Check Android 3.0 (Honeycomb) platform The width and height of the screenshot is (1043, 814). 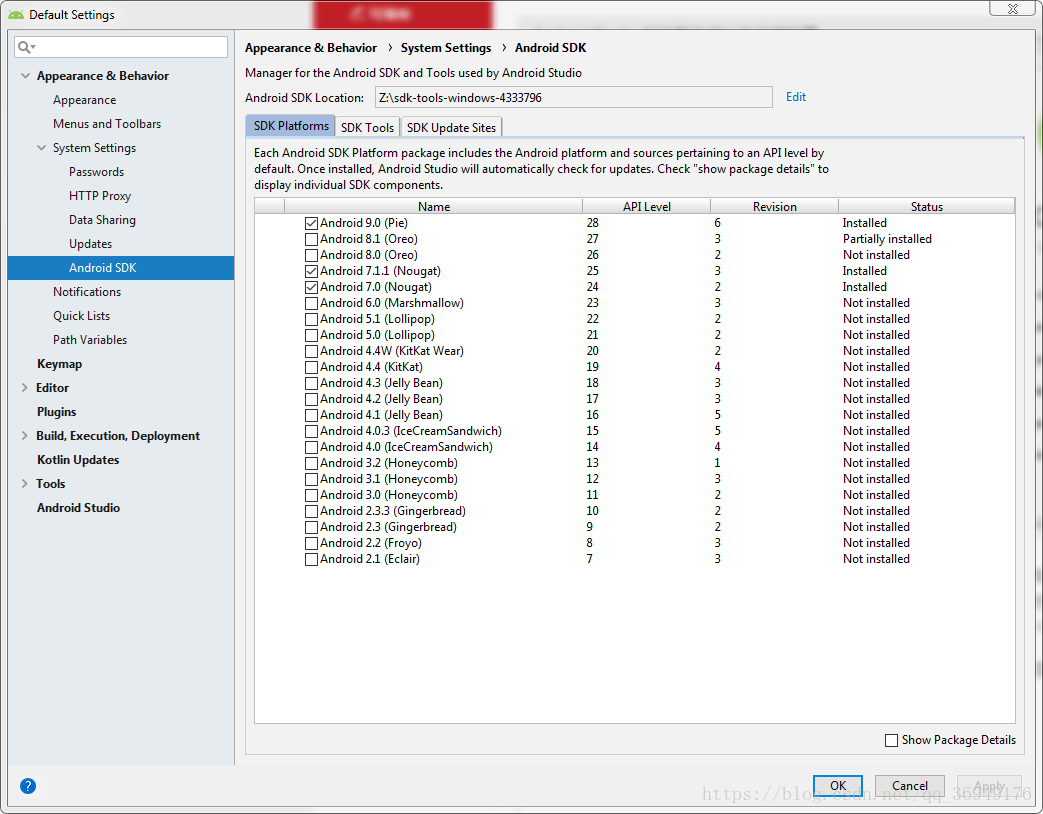tap(311, 495)
